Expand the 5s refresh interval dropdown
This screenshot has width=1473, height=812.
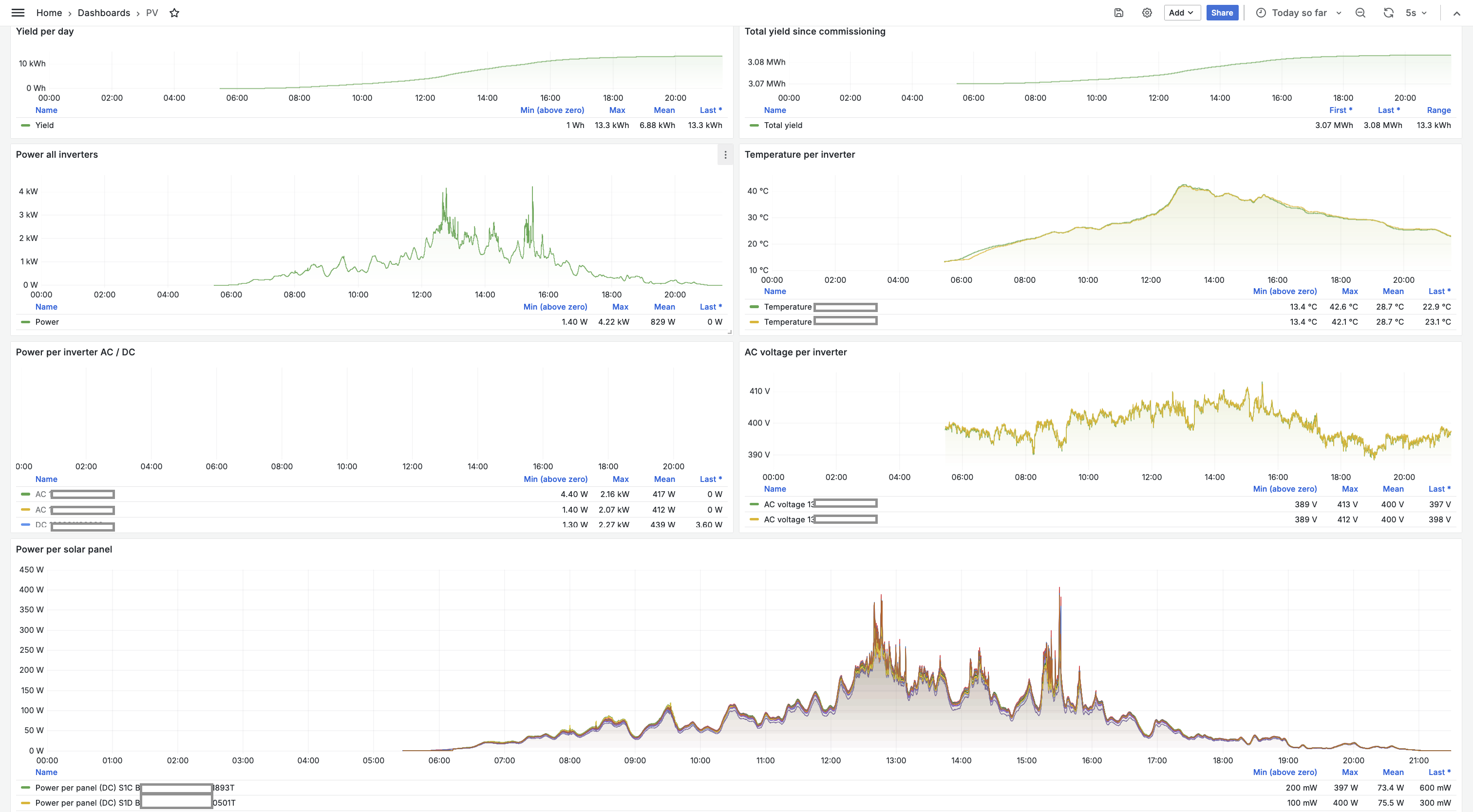(x=1417, y=13)
